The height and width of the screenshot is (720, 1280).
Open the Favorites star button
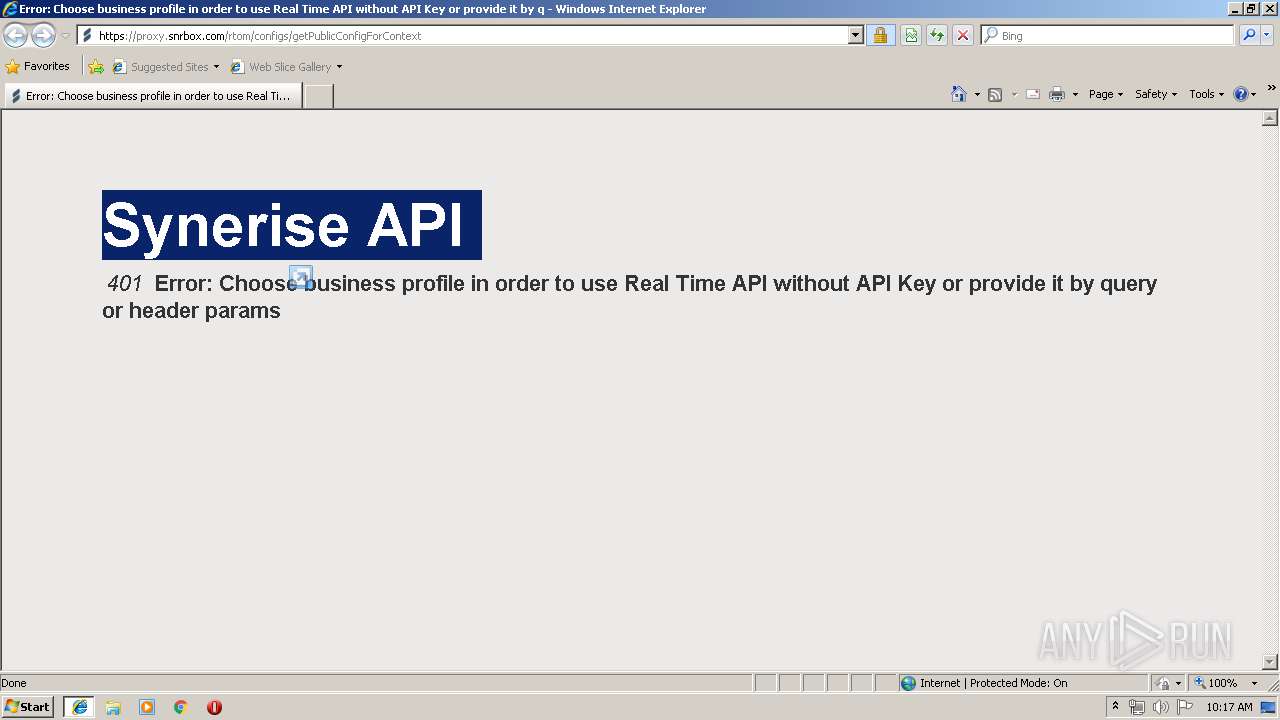[38, 67]
